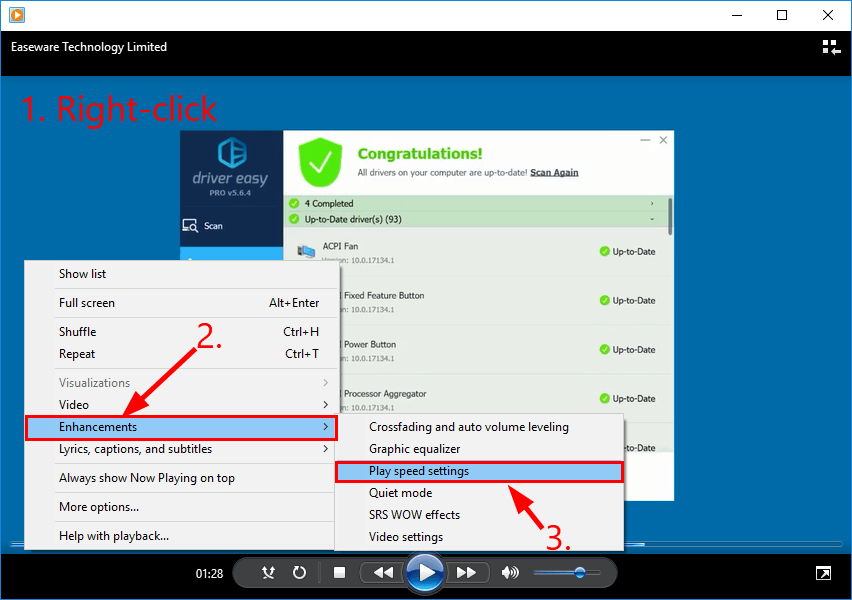Choose Full screen in context menu

pyautogui.click(x=181, y=303)
